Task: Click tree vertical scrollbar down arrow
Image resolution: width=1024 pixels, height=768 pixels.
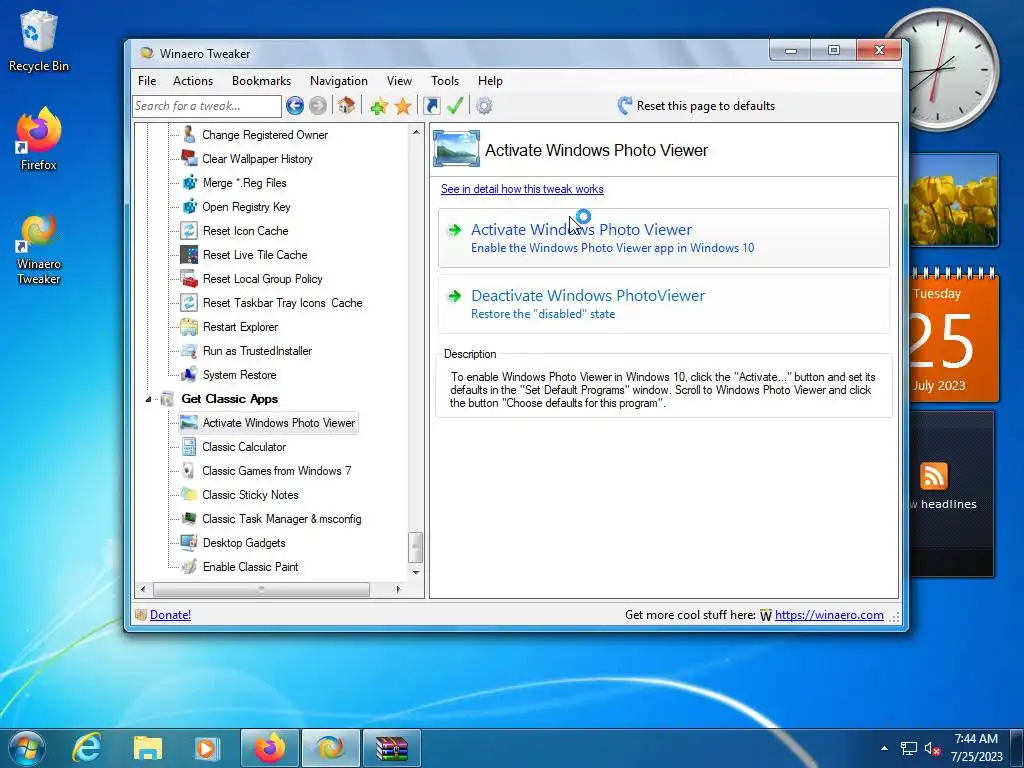Action: tap(416, 572)
